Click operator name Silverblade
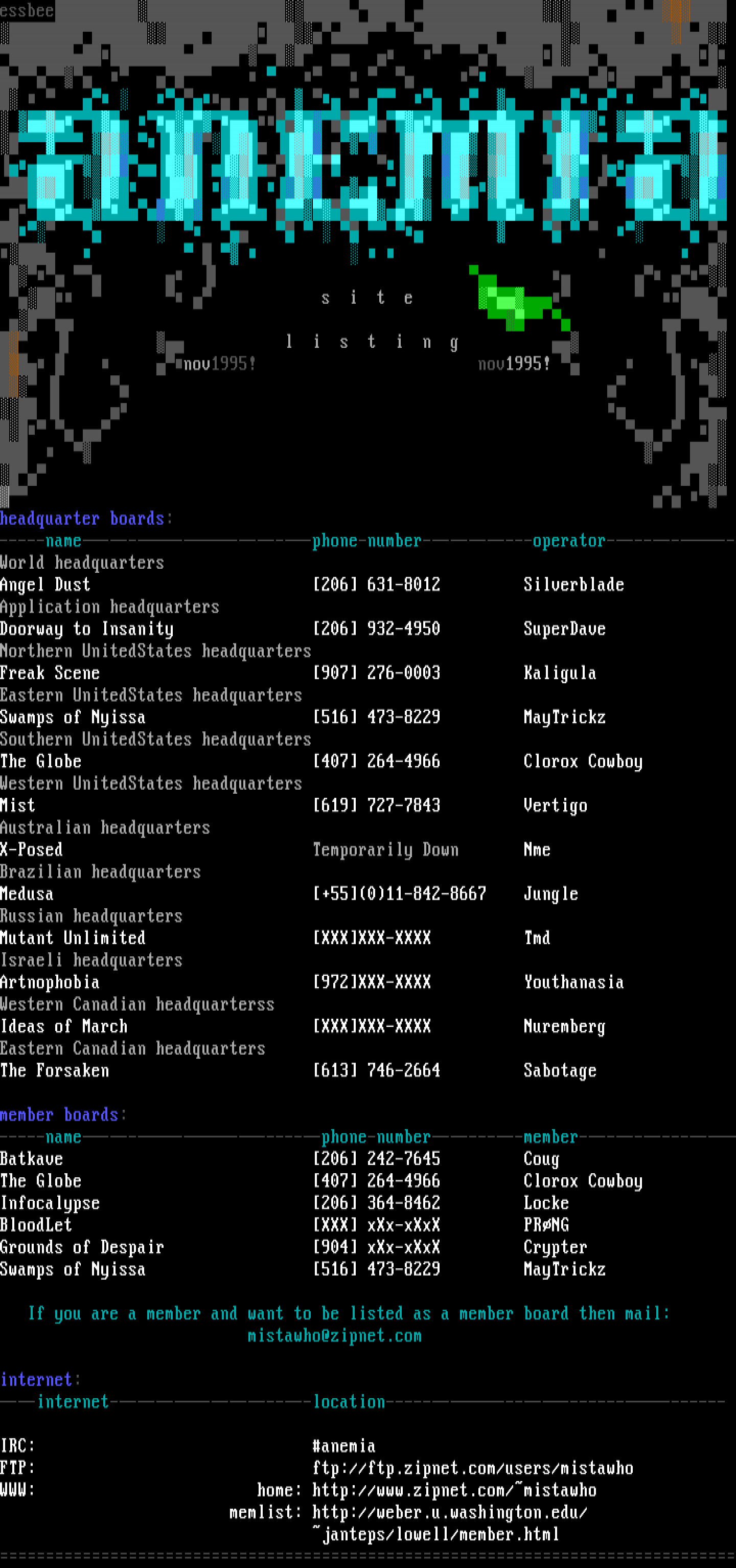The image size is (736, 1568). click(573, 585)
